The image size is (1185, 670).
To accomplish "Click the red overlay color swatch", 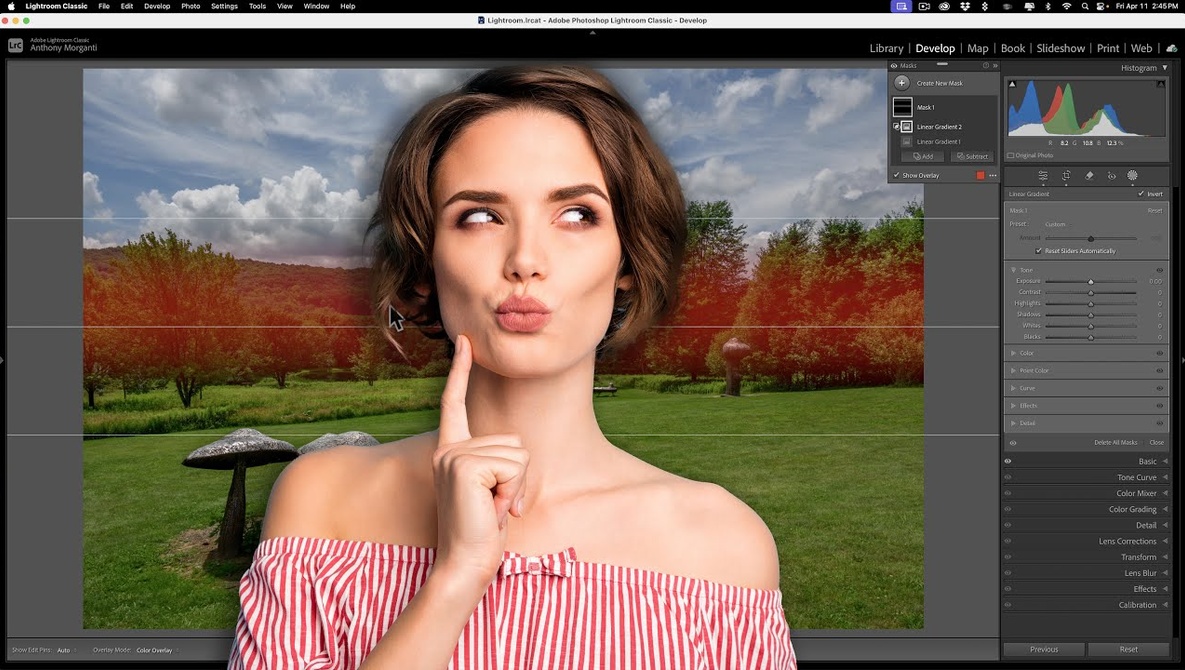I will tap(980, 176).
